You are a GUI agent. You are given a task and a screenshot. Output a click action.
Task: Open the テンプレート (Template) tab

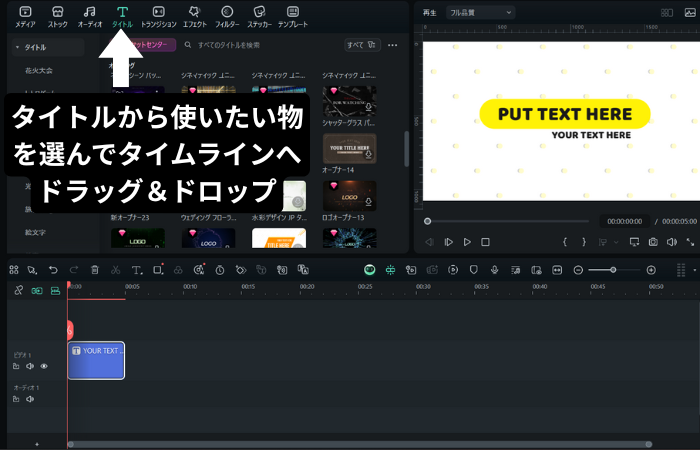(x=293, y=17)
